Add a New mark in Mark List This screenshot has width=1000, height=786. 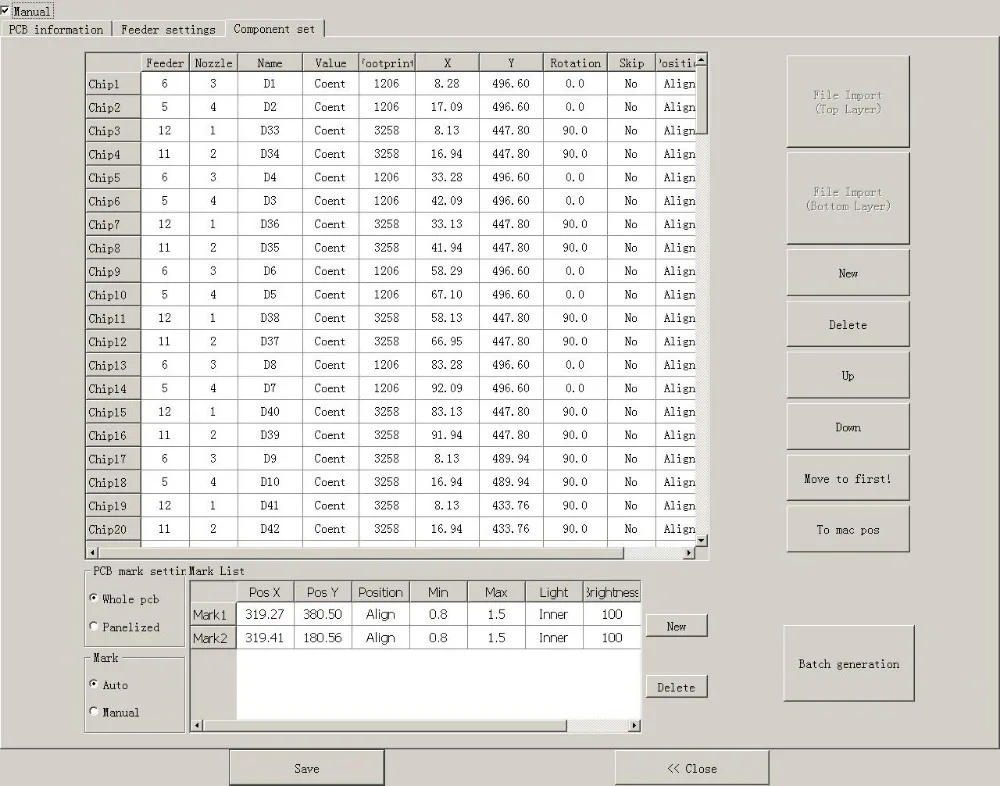pos(677,626)
